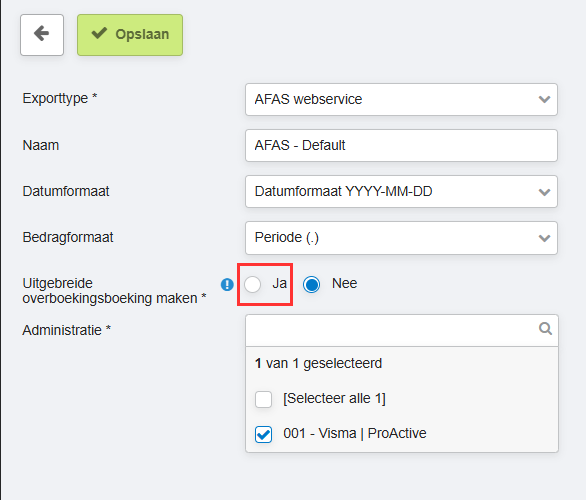
Task: Open the Bedragformaat dropdown
Action: [401, 238]
